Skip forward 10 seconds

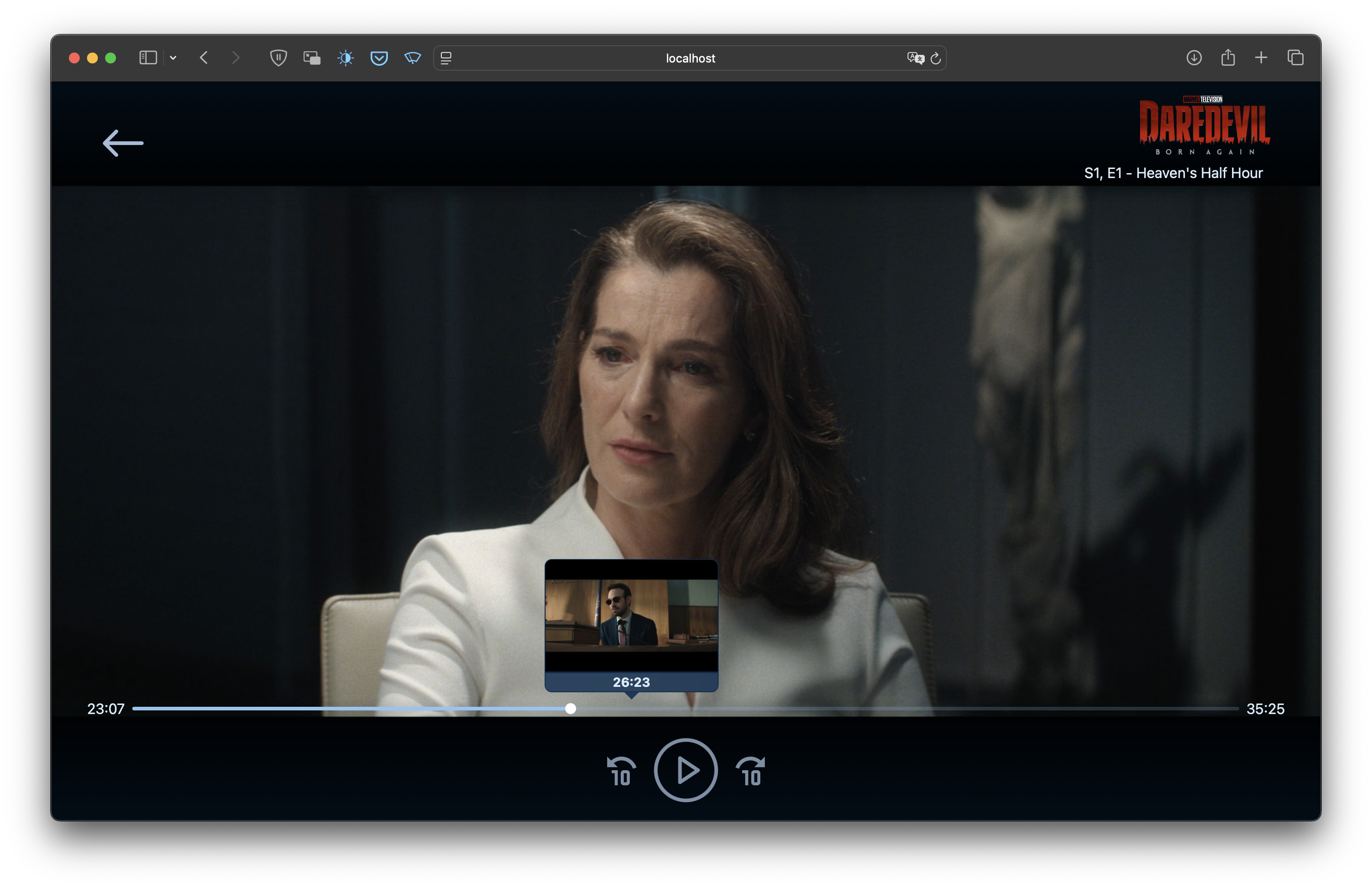(x=750, y=771)
